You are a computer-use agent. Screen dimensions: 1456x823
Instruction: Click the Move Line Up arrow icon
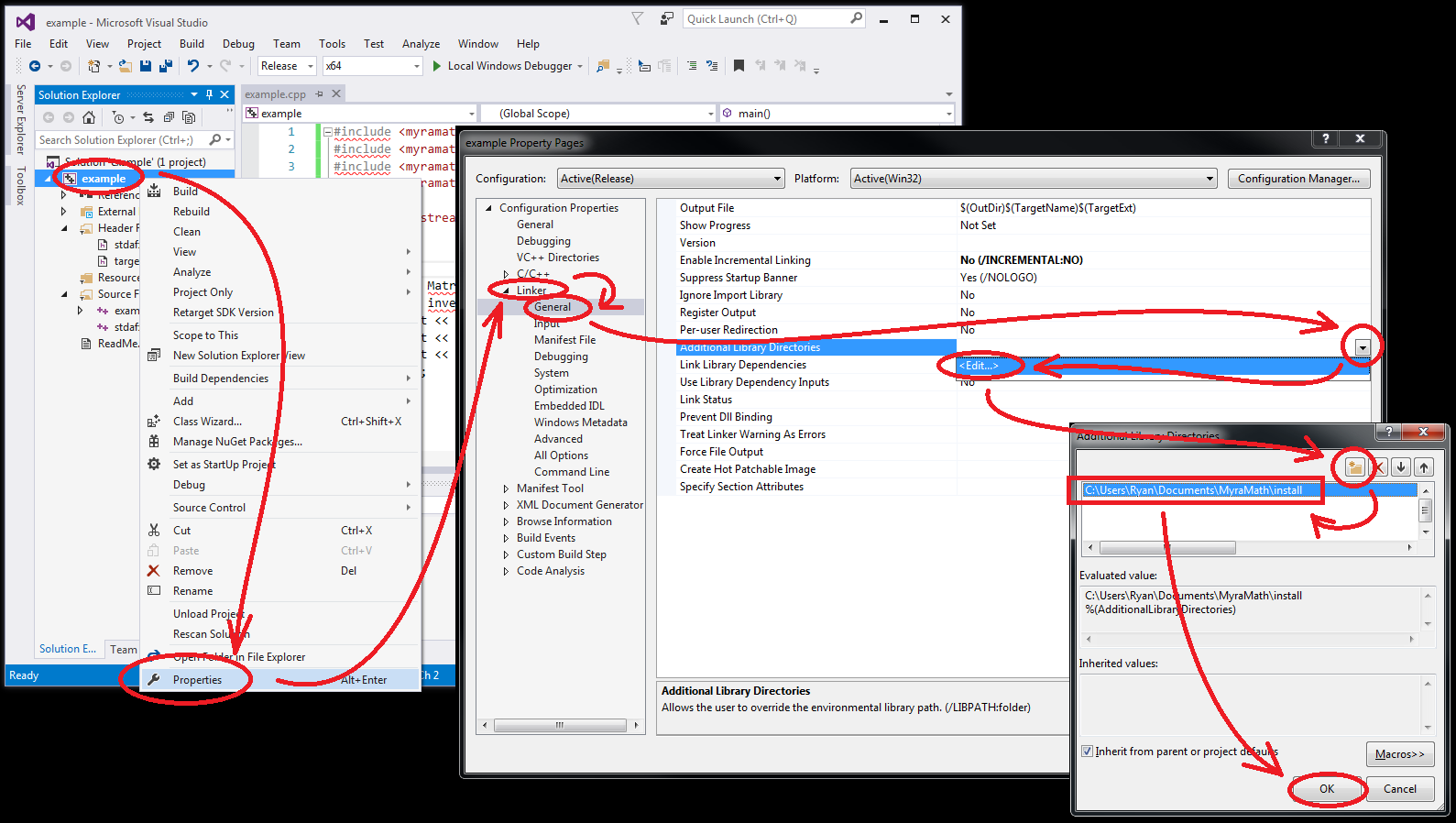(x=1424, y=467)
